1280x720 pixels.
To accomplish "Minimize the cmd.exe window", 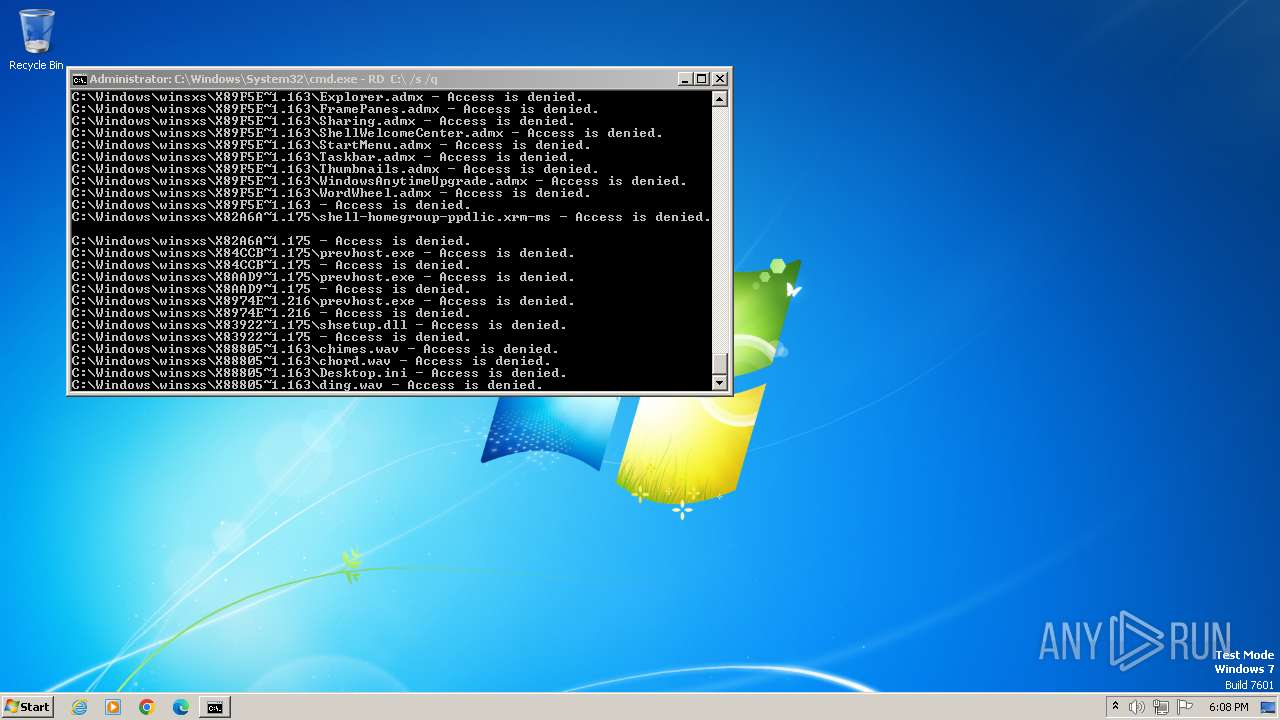I will point(685,79).
